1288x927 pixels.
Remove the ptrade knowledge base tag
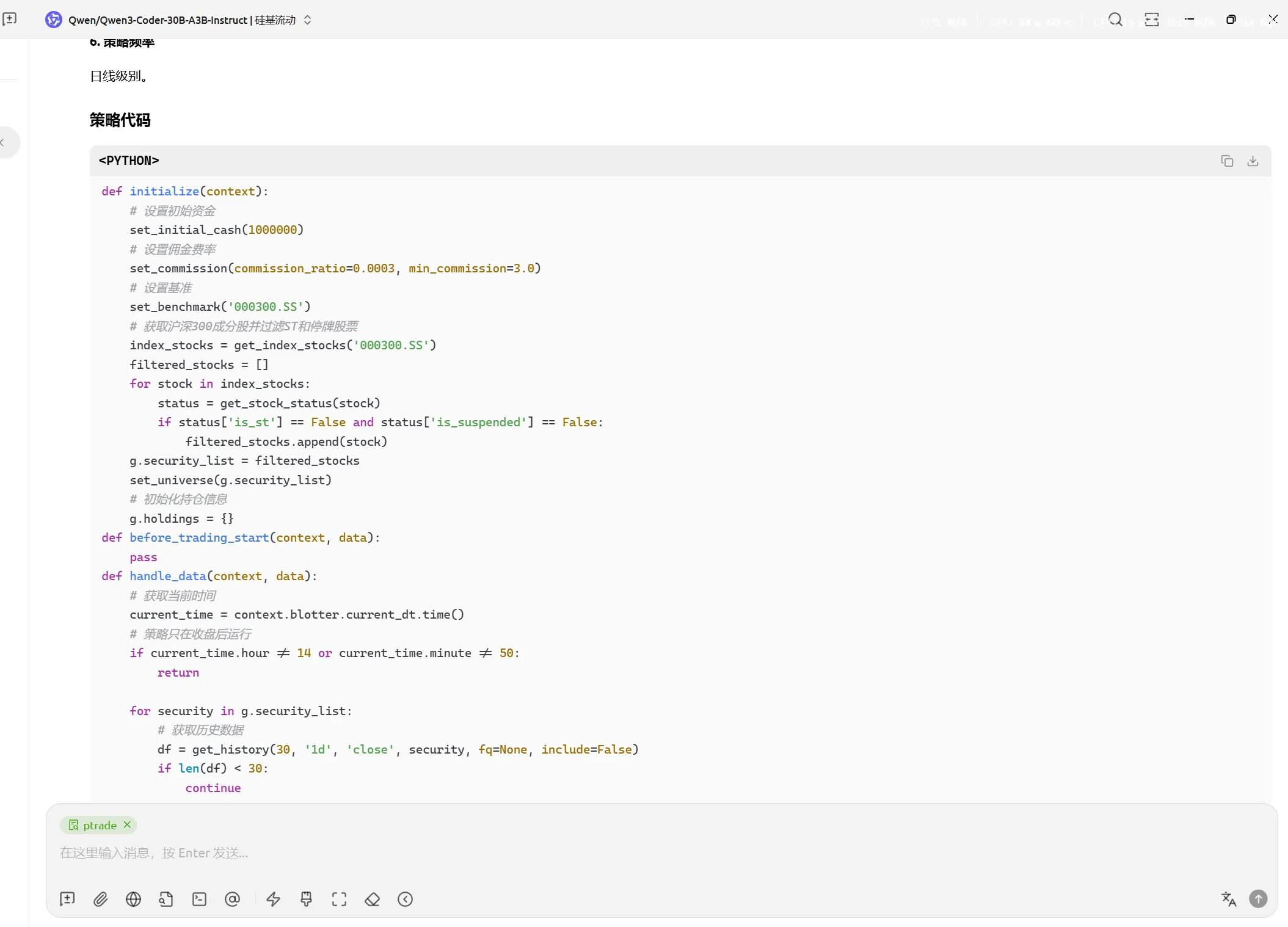(x=127, y=824)
